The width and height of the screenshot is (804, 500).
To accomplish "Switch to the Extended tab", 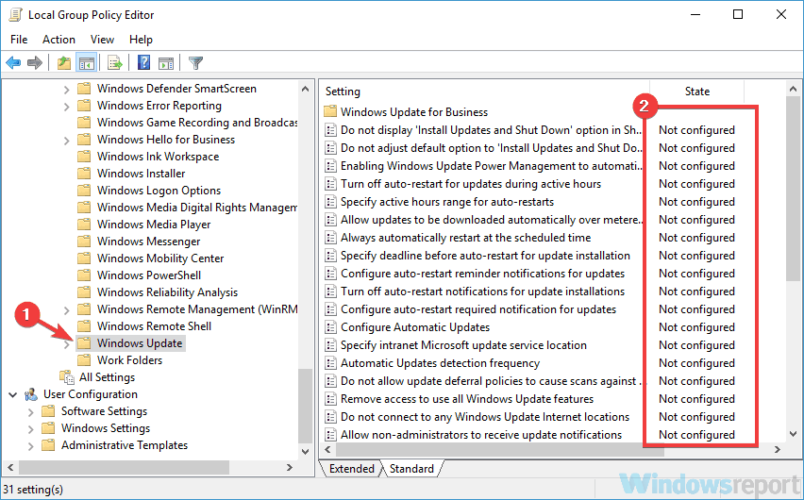I will click(x=351, y=469).
